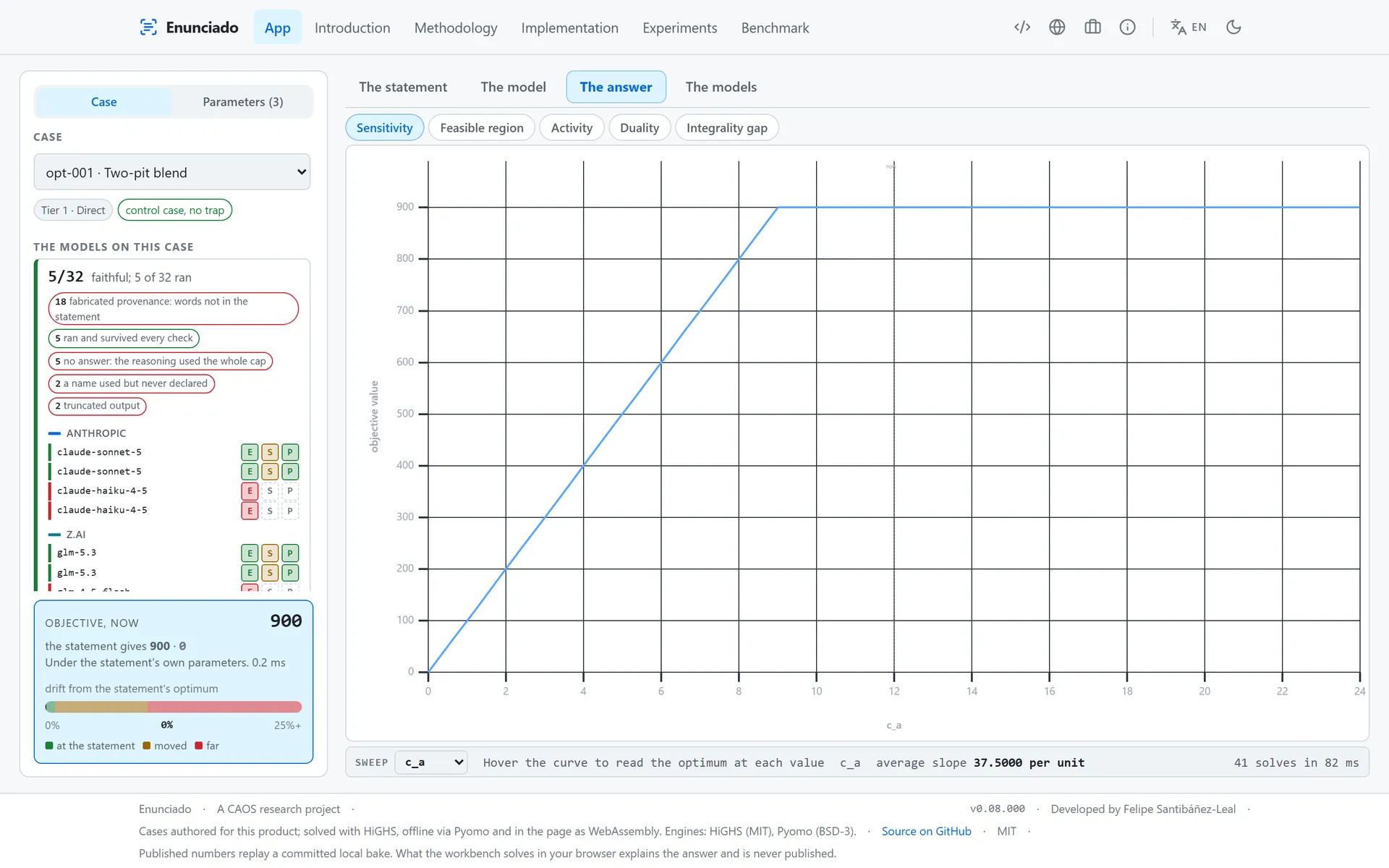
Task: Click the 5 ran and survived every check chip
Action: click(x=124, y=338)
